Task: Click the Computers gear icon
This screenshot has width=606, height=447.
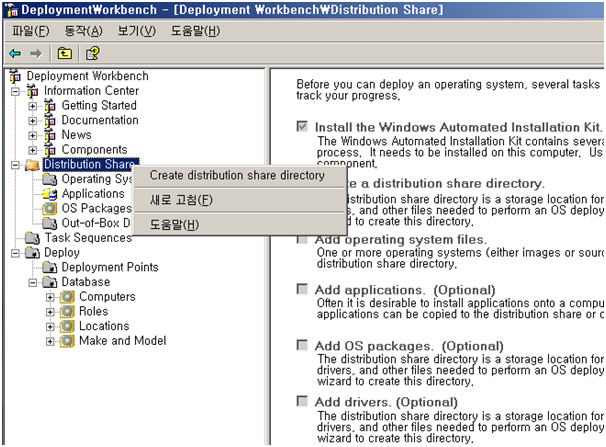Action: 67,297
